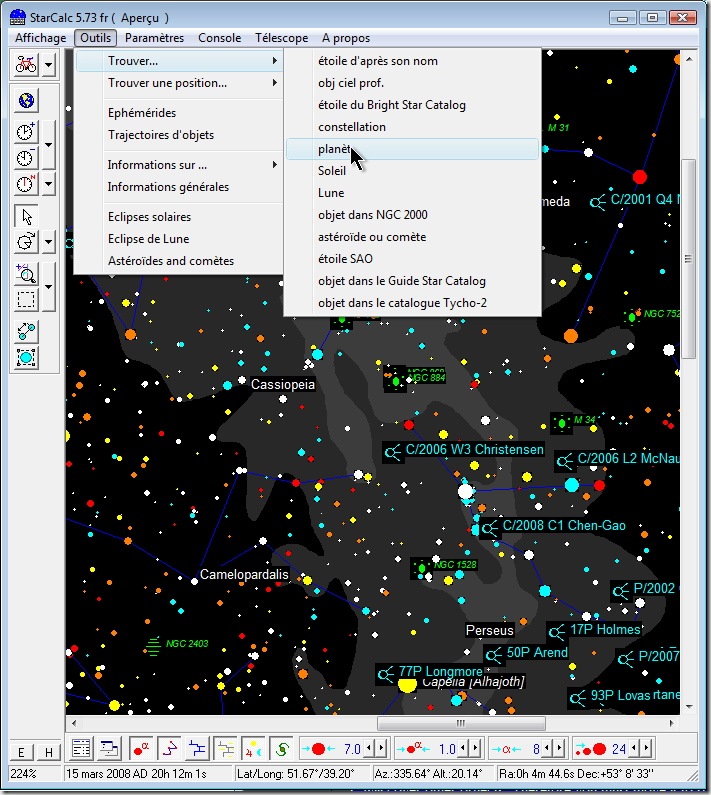The height and width of the screenshot is (795, 711).
Task: Open the Paramètres menu
Action: 154,38
